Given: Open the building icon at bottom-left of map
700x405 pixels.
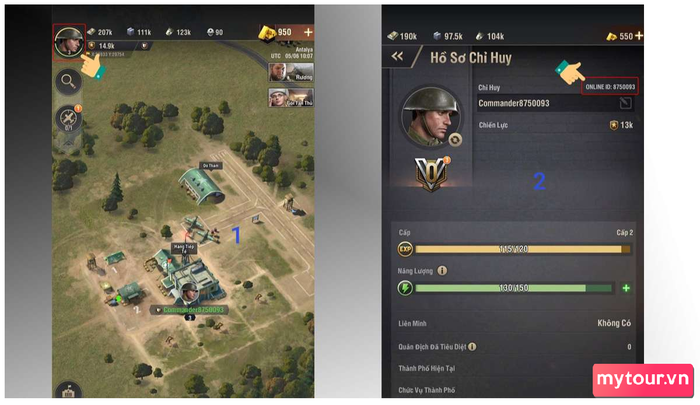Looking at the screenshot, I should click(68, 390).
